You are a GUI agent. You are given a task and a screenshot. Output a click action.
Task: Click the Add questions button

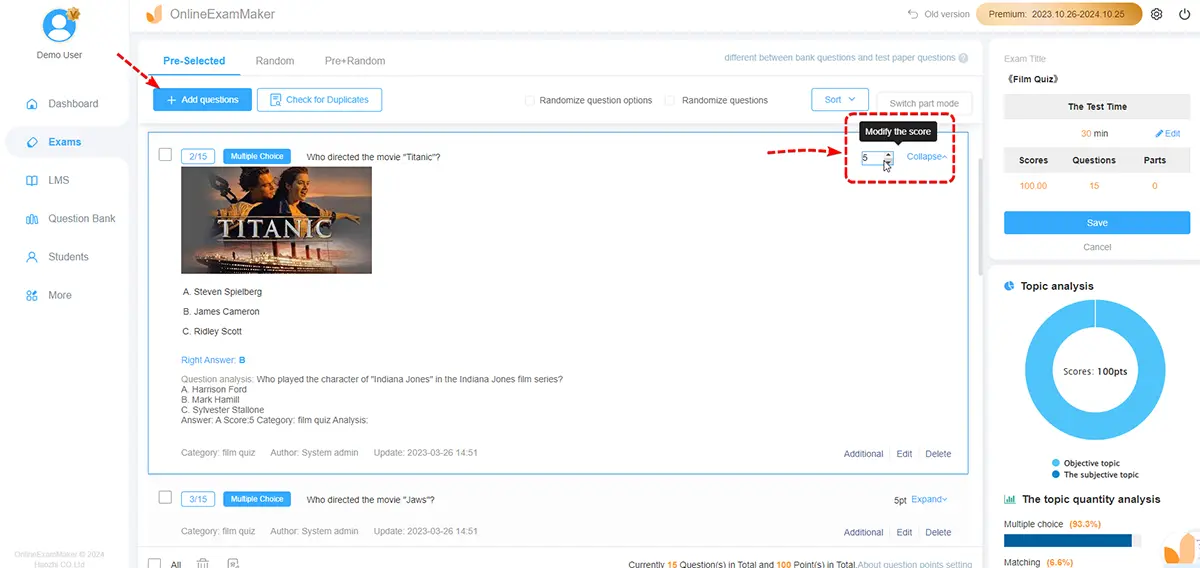point(202,100)
